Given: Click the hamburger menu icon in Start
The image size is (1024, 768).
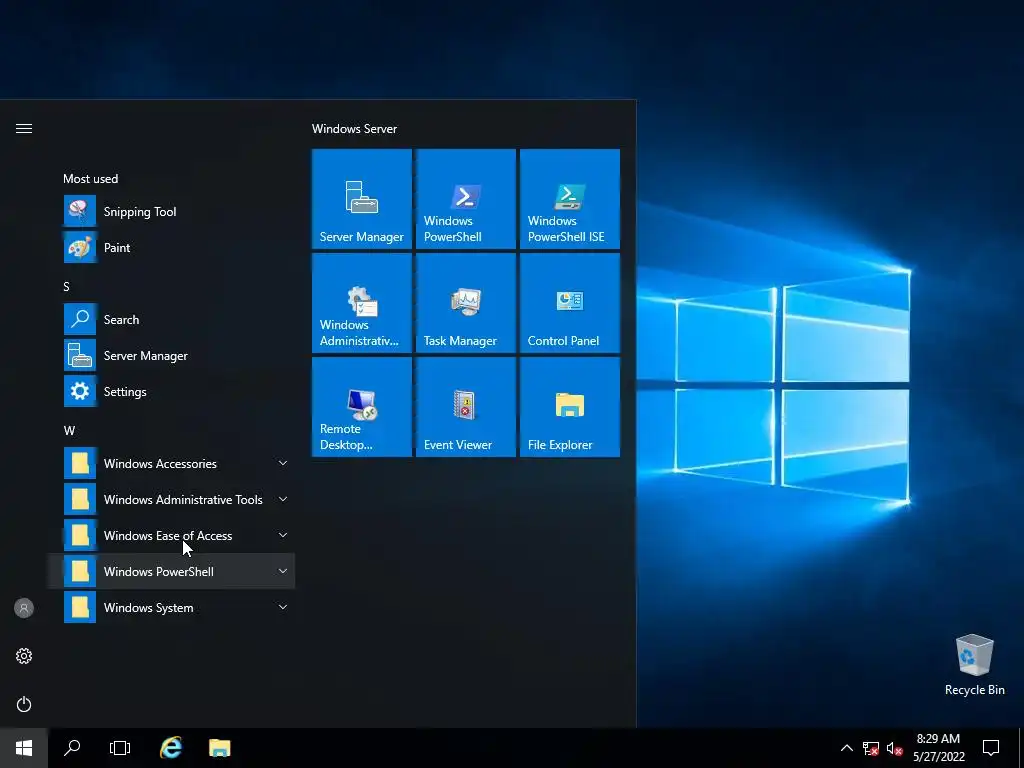Looking at the screenshot, I should point(24,129).
